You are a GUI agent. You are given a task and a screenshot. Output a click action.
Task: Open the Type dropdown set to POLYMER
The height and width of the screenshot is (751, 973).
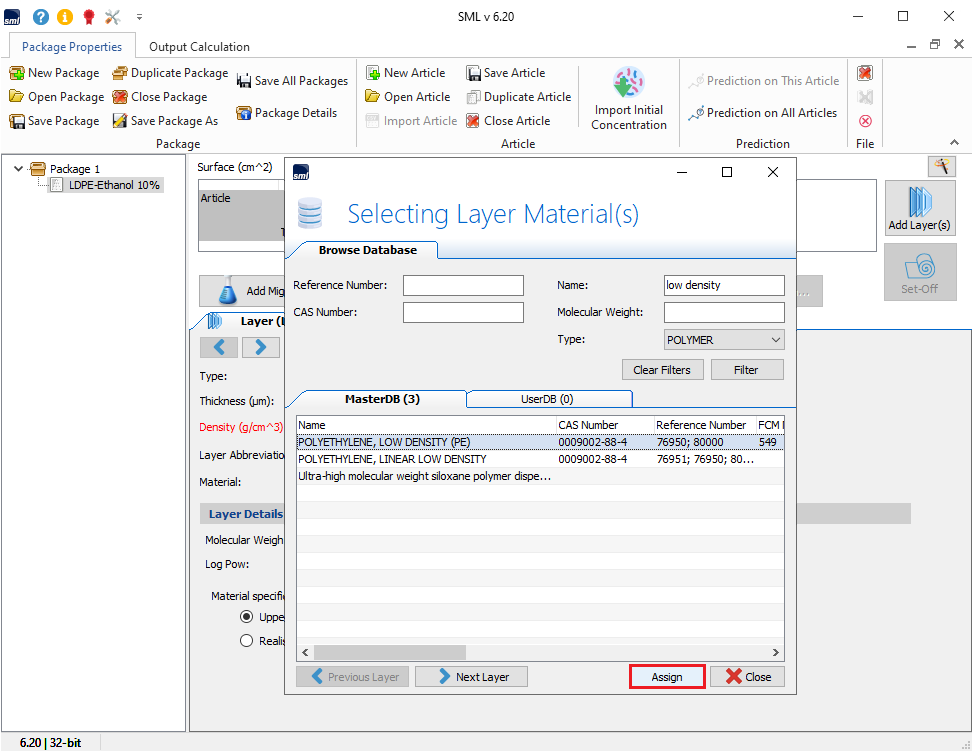click(724, 340)
